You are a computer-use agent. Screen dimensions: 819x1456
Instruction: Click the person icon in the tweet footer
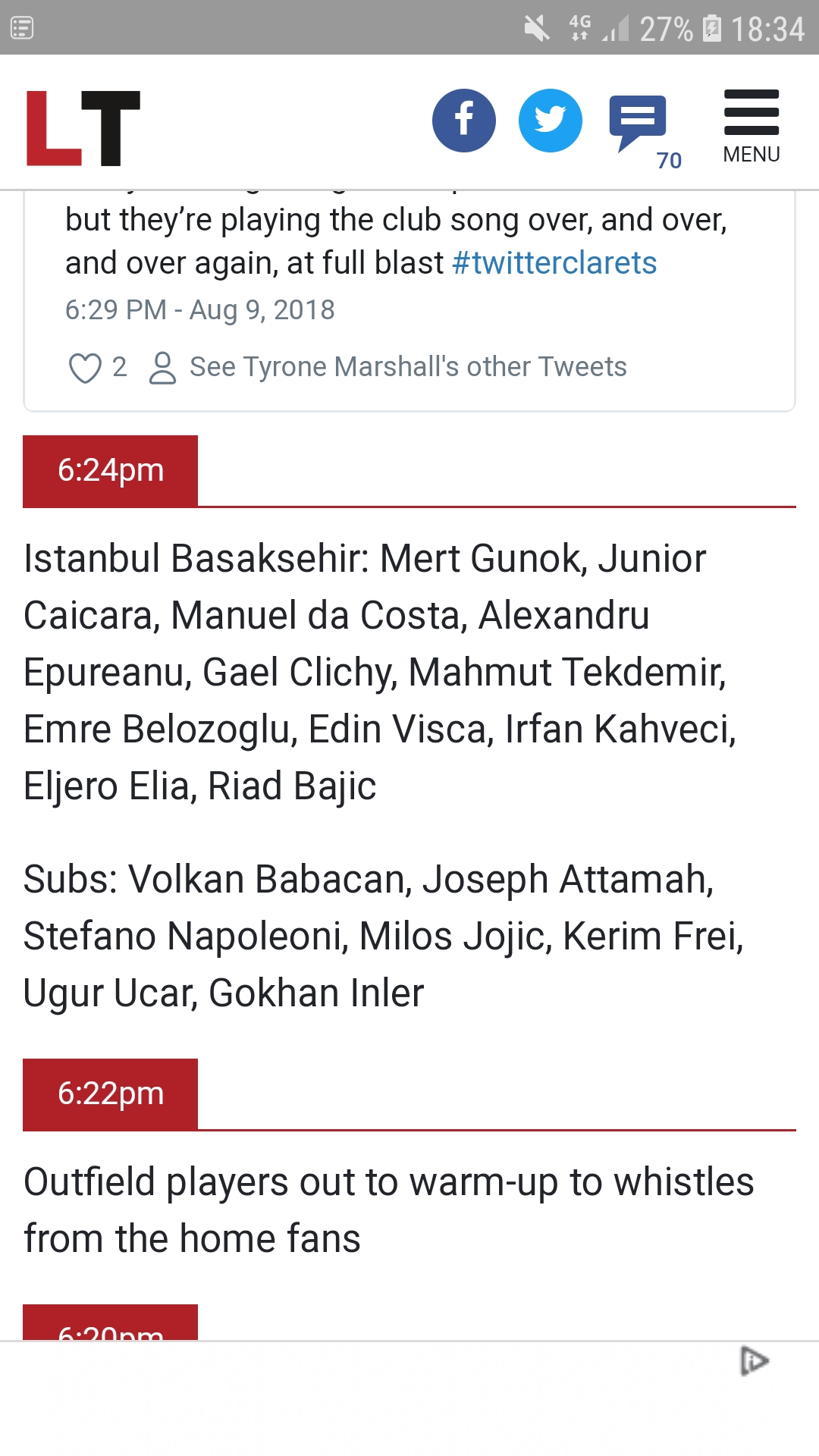(162, 368)
